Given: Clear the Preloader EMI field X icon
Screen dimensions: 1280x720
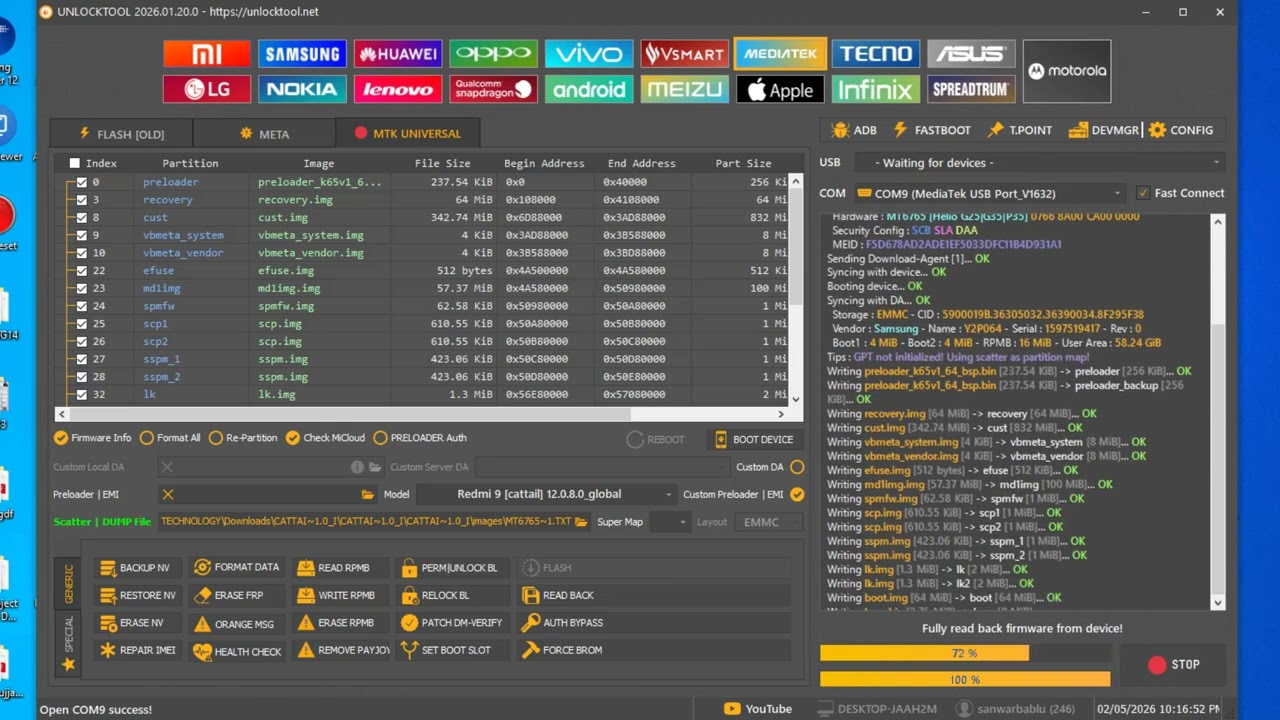Looking at the screenshot, I should tap(168, 494).
